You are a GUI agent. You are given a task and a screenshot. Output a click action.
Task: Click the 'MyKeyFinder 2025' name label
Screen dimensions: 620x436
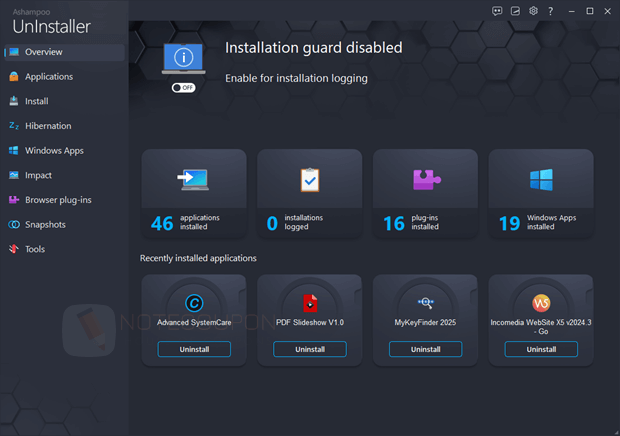tap(425, 323)
